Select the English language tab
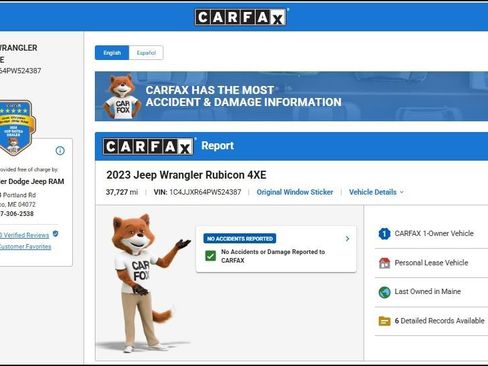488x366 pixels. 112,53
